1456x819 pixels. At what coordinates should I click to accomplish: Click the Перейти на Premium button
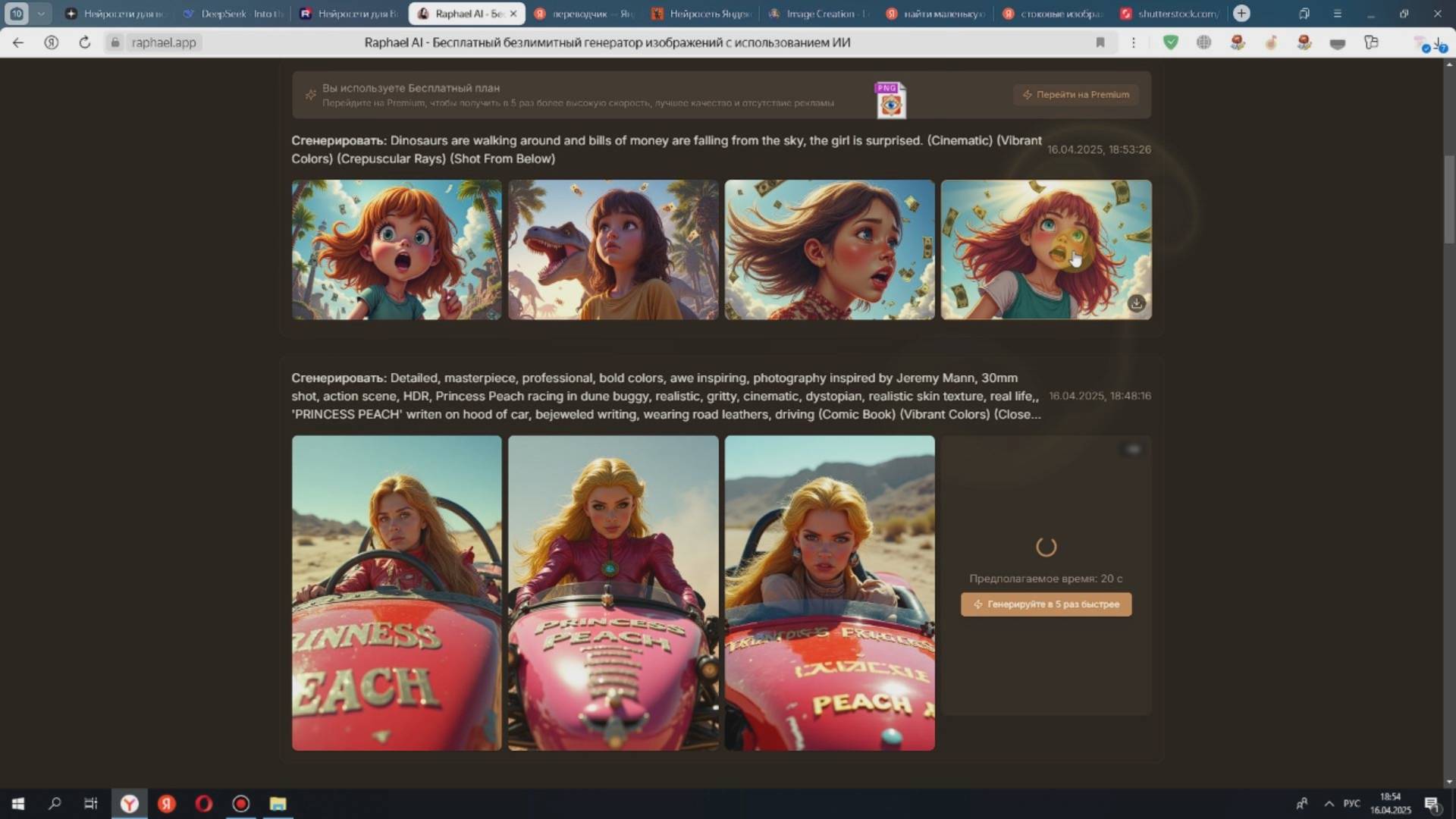pos(1075,95)
